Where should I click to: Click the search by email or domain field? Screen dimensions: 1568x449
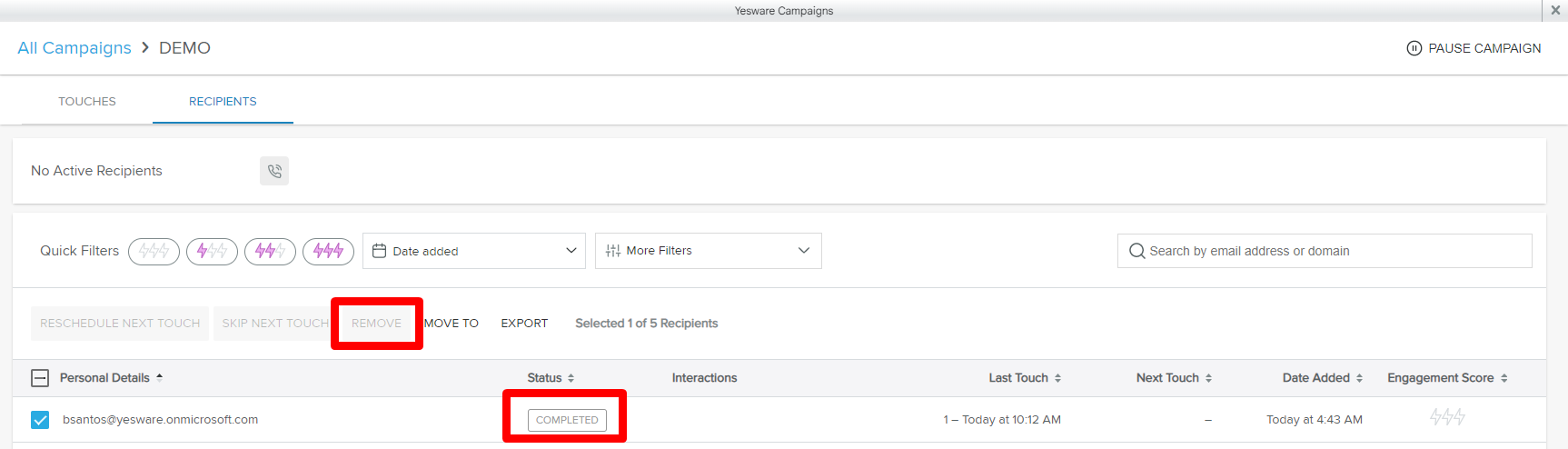[x=1325, y=251]
